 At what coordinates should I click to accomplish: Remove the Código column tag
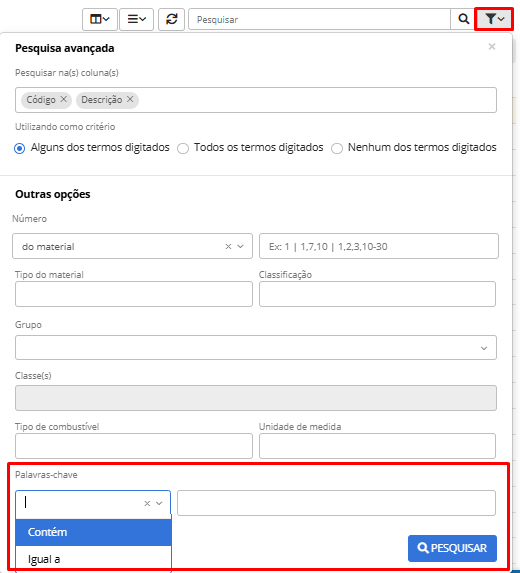64,99
